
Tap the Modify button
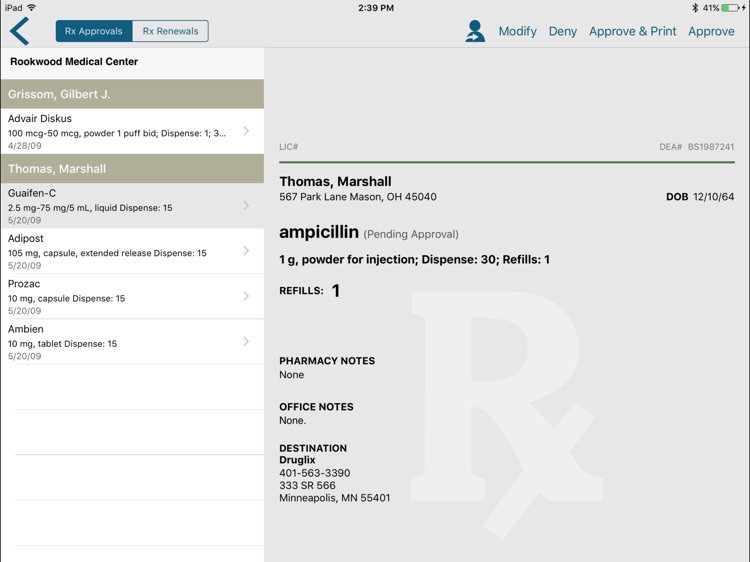[x=518, y=31]
